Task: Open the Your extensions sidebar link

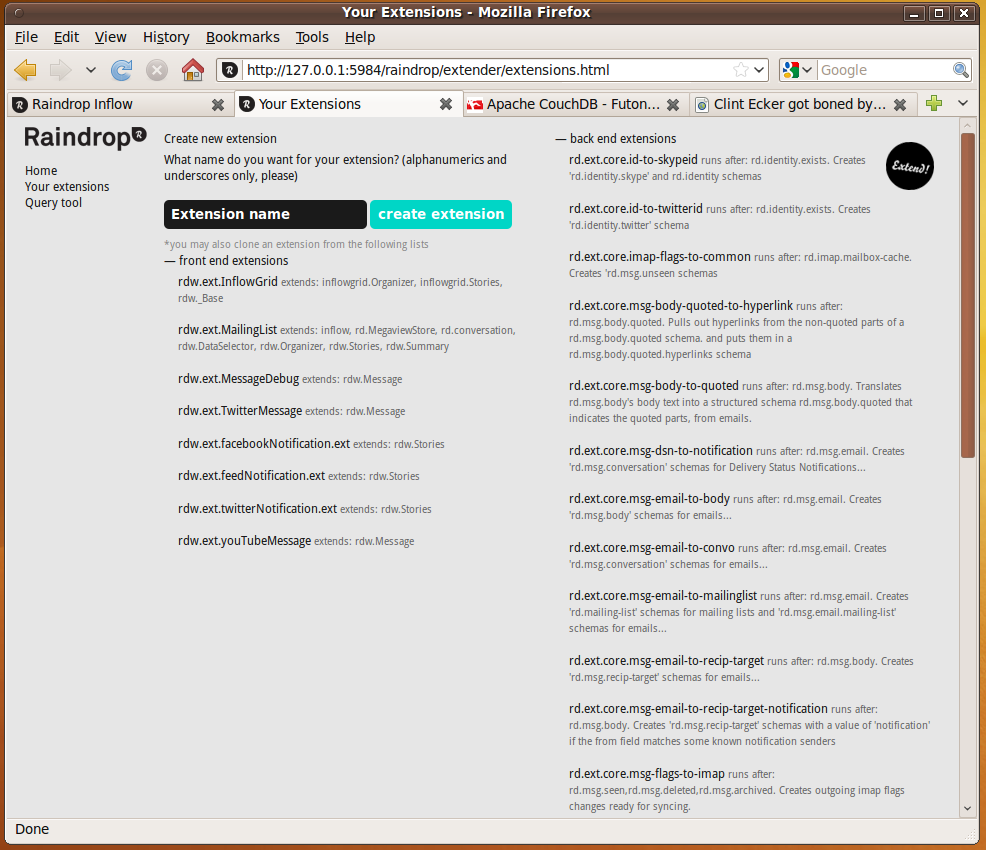Action: [x=67, y=187]
